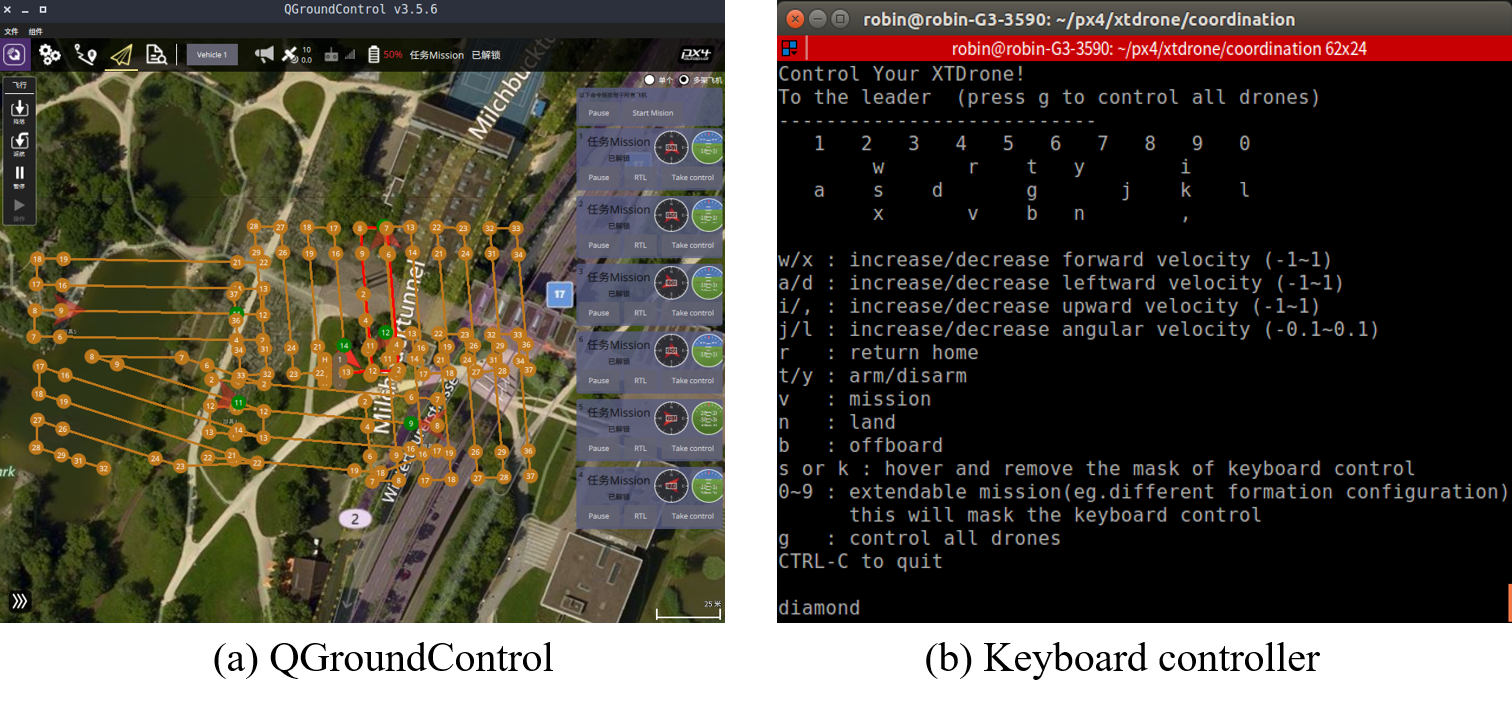Activate the Land tool in fly strip
The height and width of the screenshot is (706, 1512).
point(19,111)
